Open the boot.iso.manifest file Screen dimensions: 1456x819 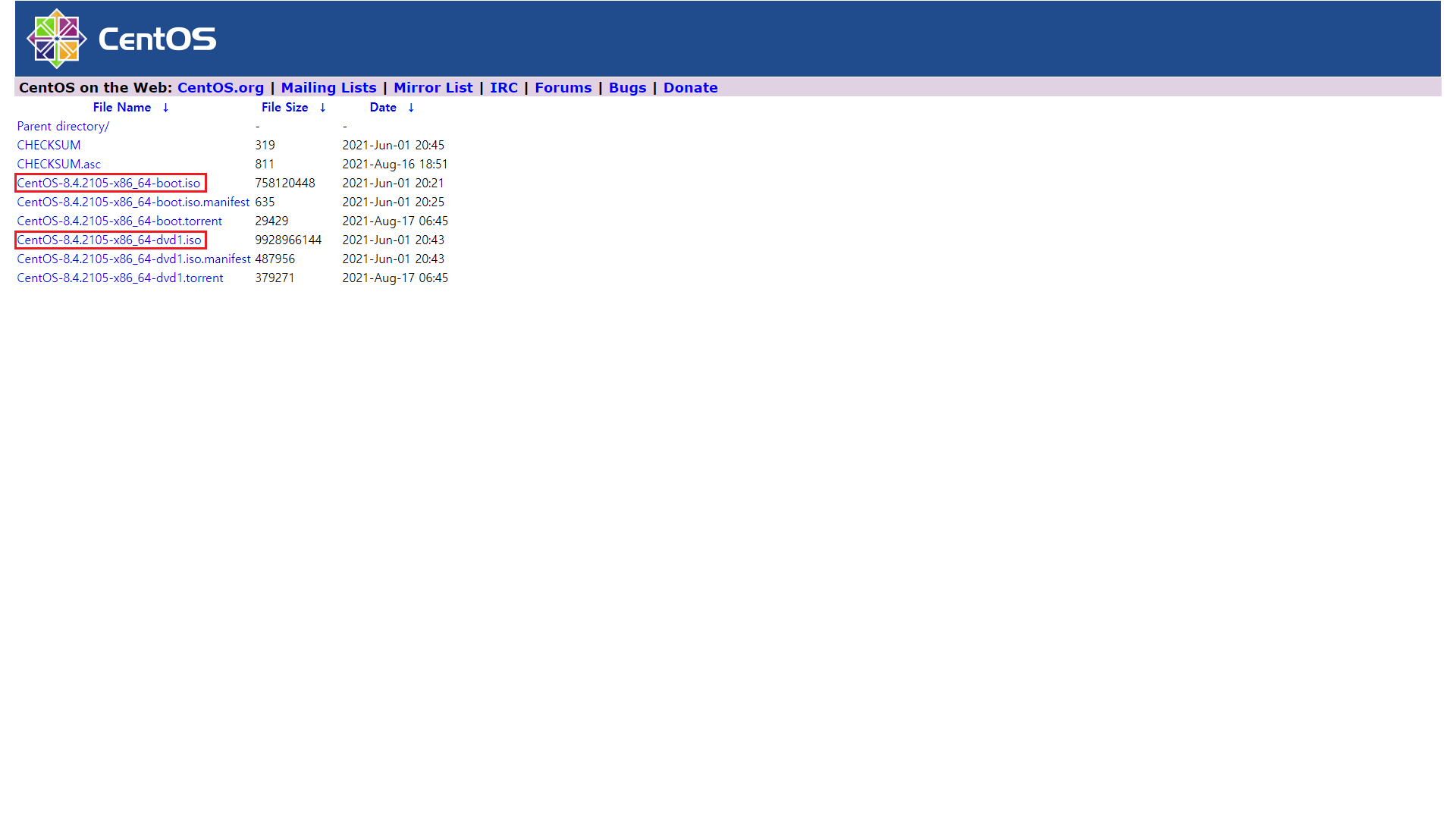coord(133,202)
